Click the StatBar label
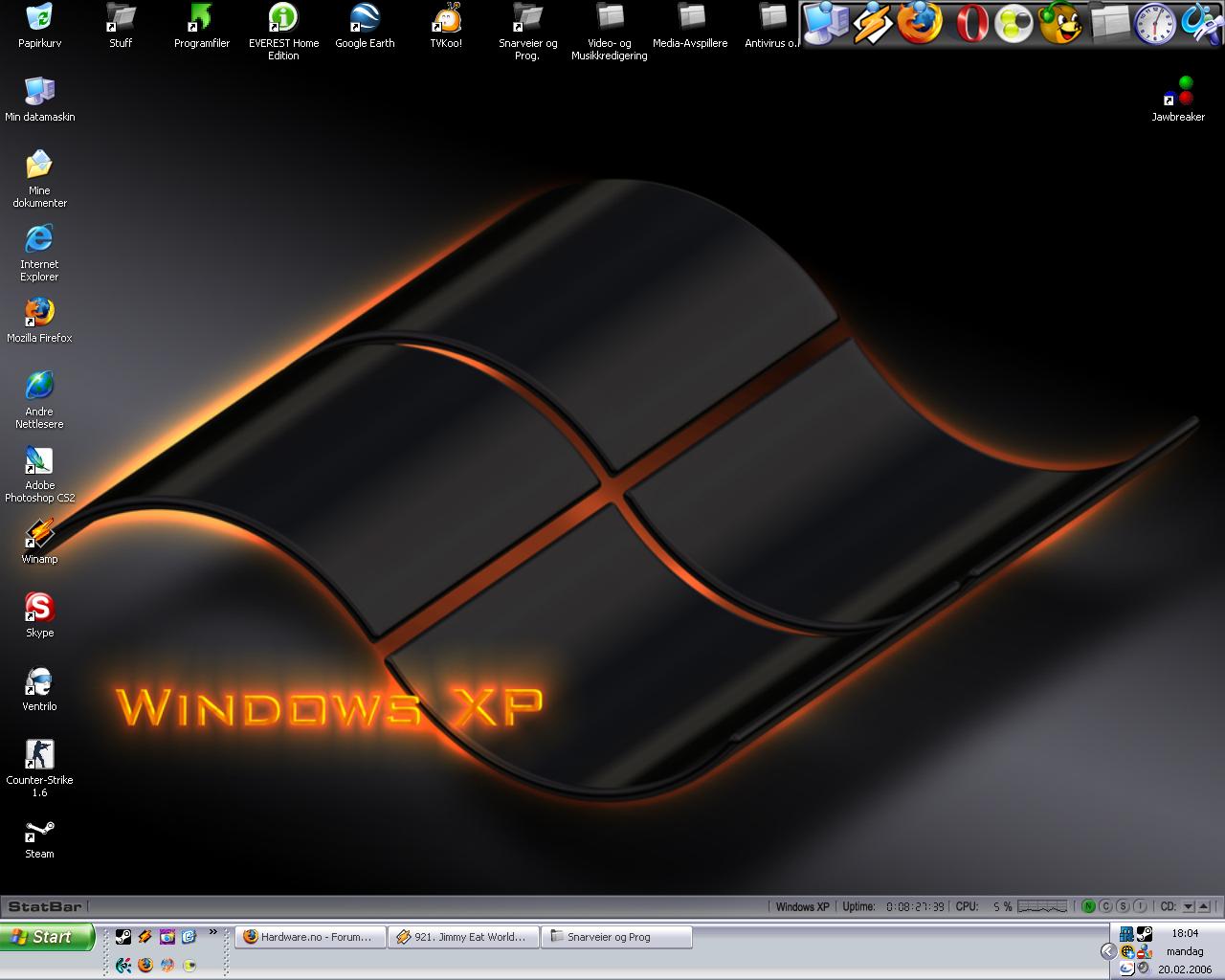The height and width of the screenshot is (980, 1225). [x=44, y=906]
